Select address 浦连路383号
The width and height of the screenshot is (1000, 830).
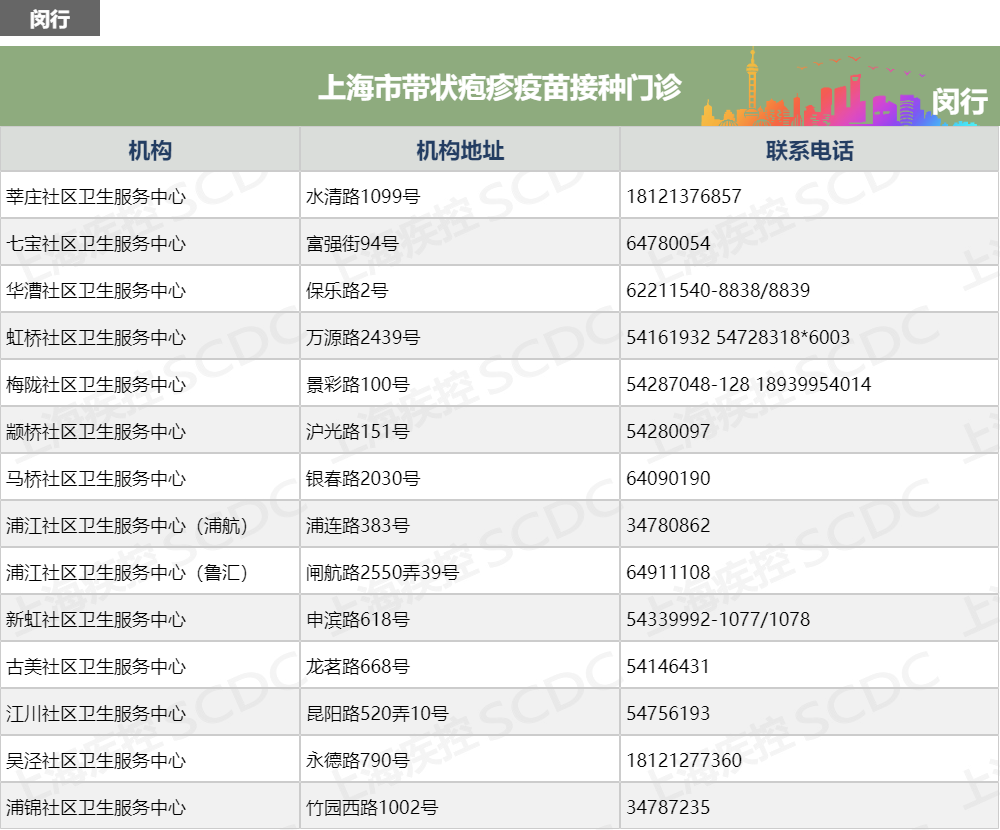coord(357,526)
